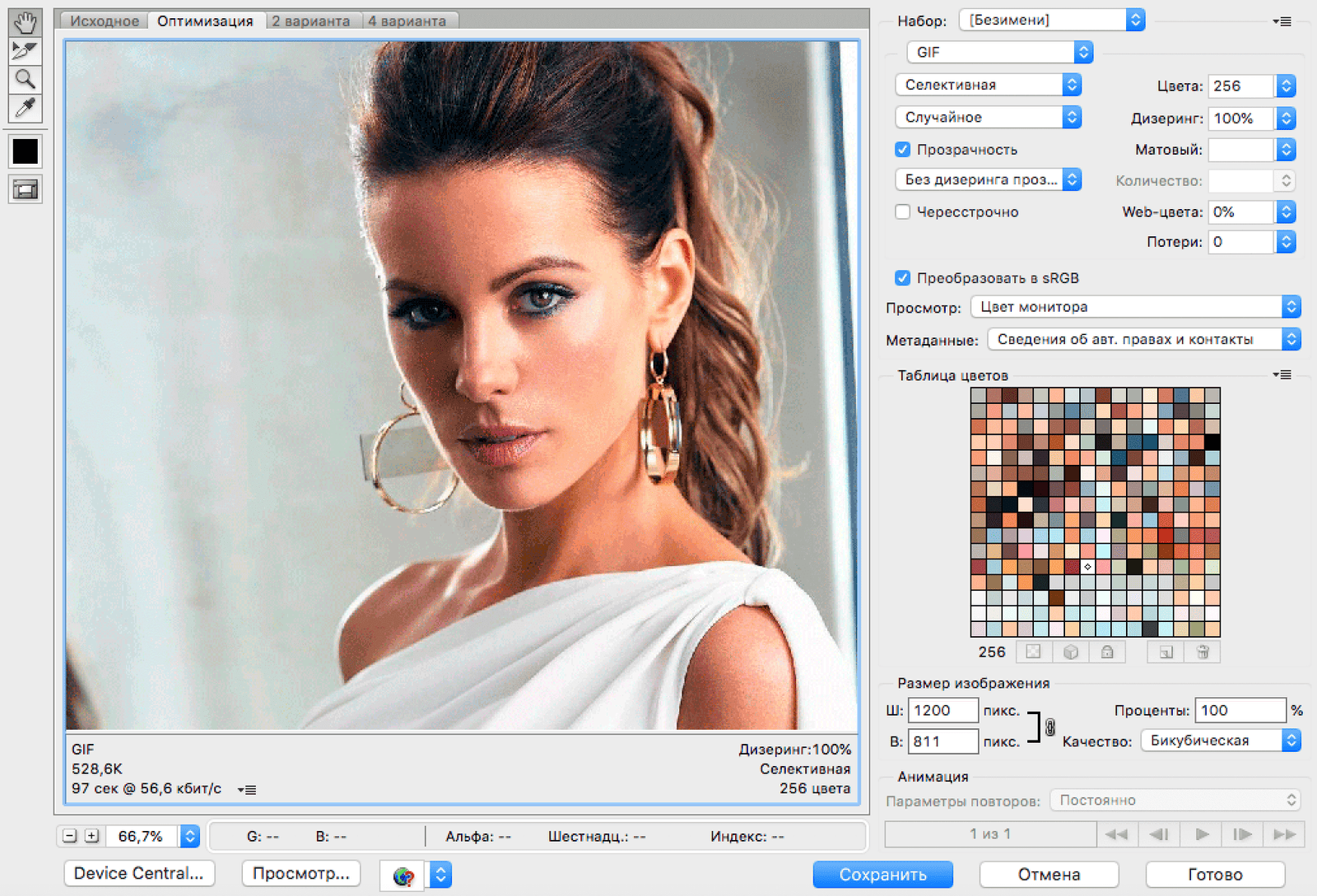Click the black eyedropper color swatch

click(x=25, y=151)
